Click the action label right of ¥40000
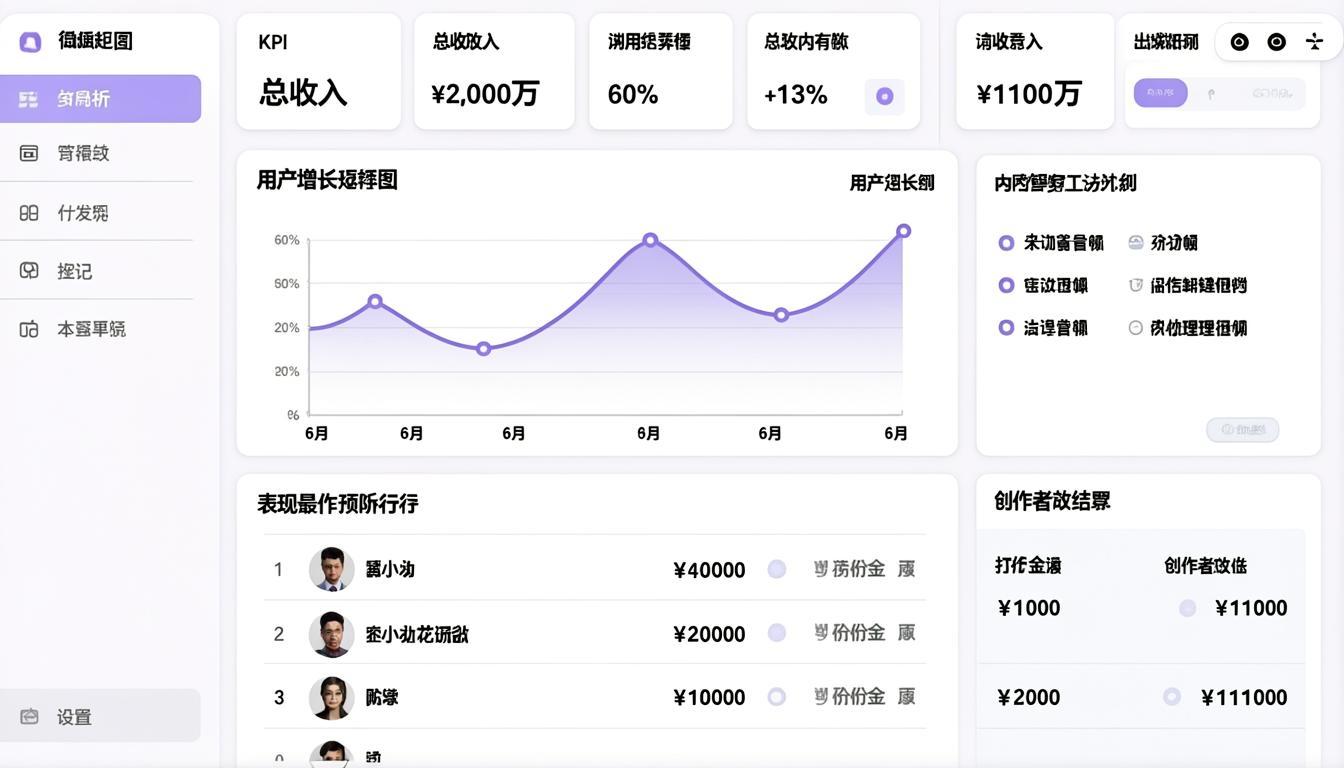 click(865, 569)
